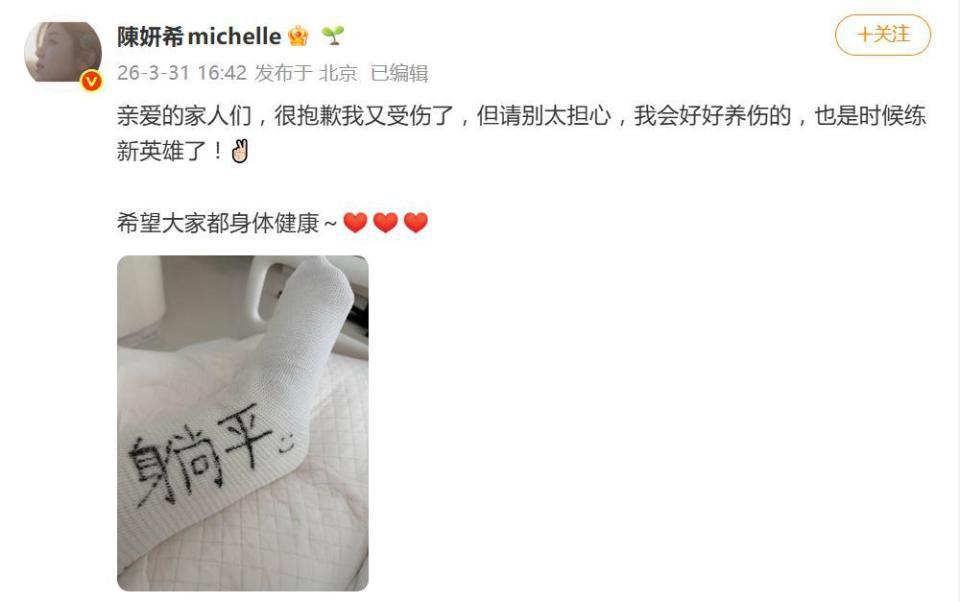Follow the user with +关注 button
960x602 pixels.
point(883,35)
